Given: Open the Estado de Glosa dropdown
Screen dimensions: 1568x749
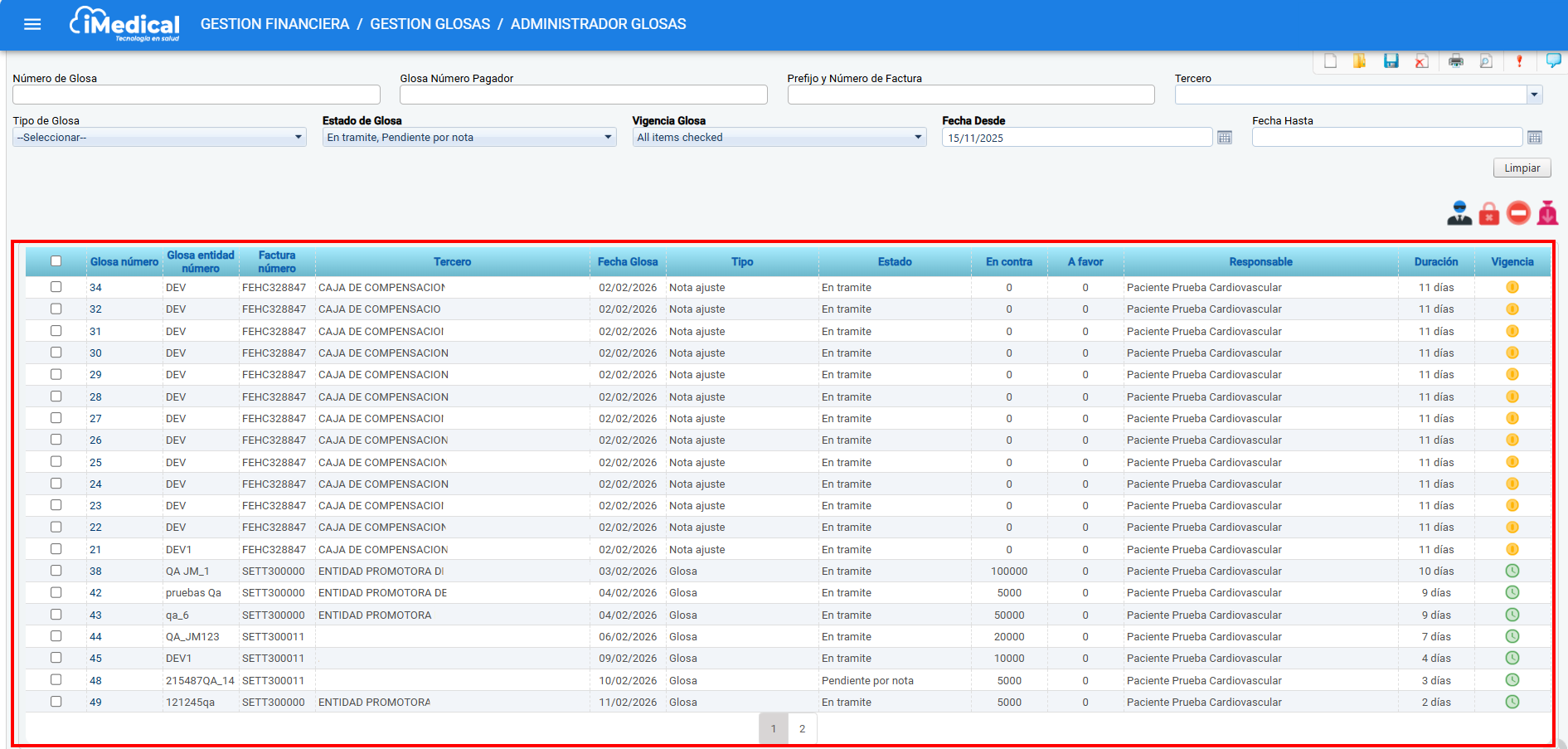Looking at the screenshot, I should 468,138.
